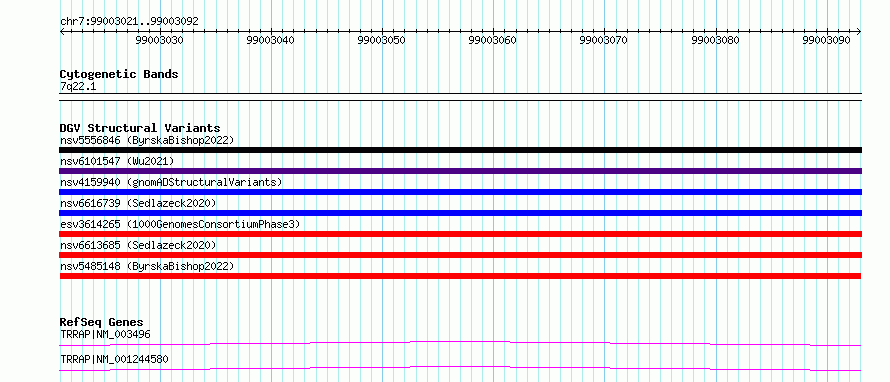Click ruler tick label 99003050
The width and height of the screenshot is (890, 382).
pos(382,41)
